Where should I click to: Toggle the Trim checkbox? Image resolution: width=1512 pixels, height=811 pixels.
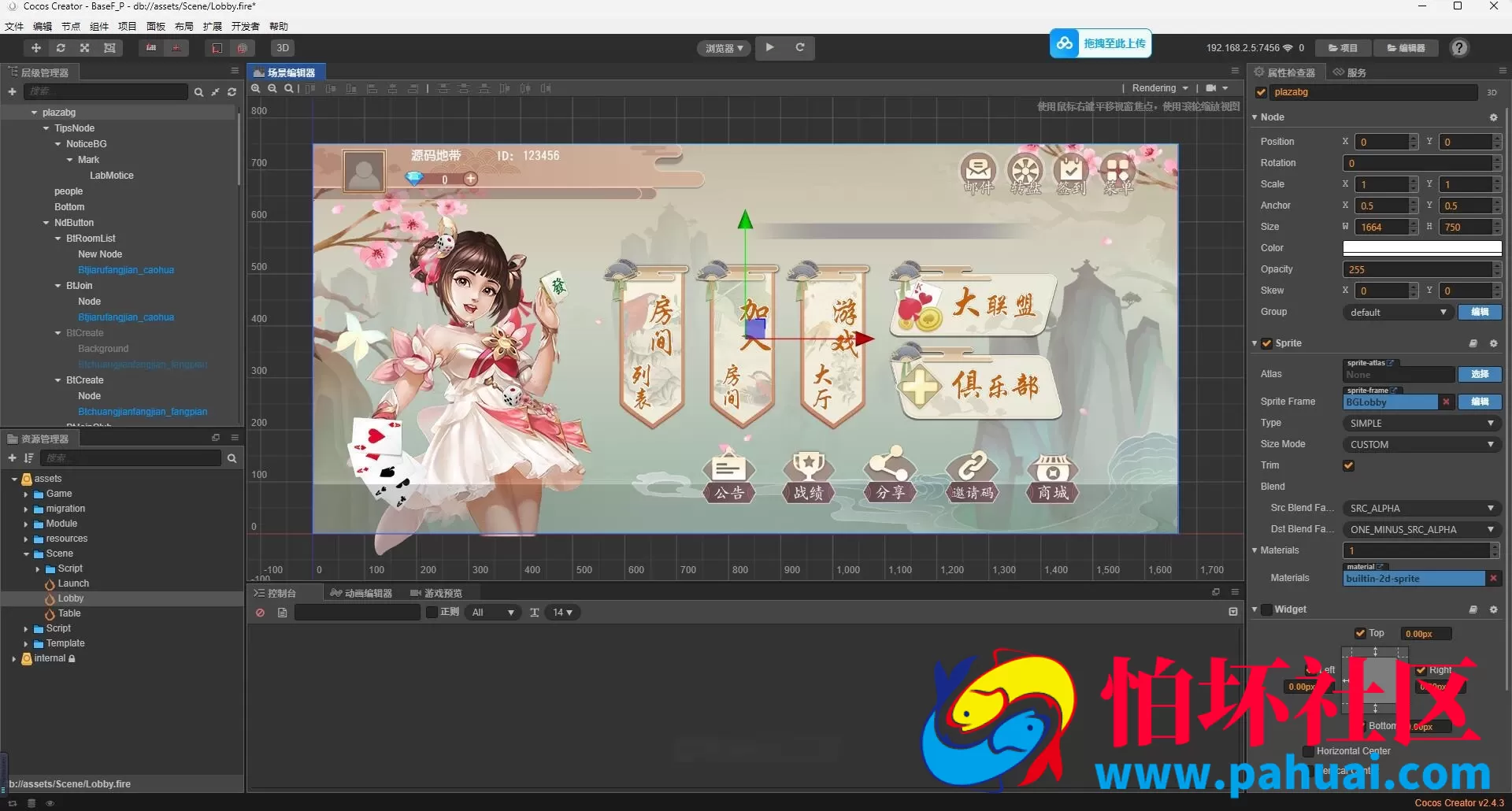pos(1348,465)
